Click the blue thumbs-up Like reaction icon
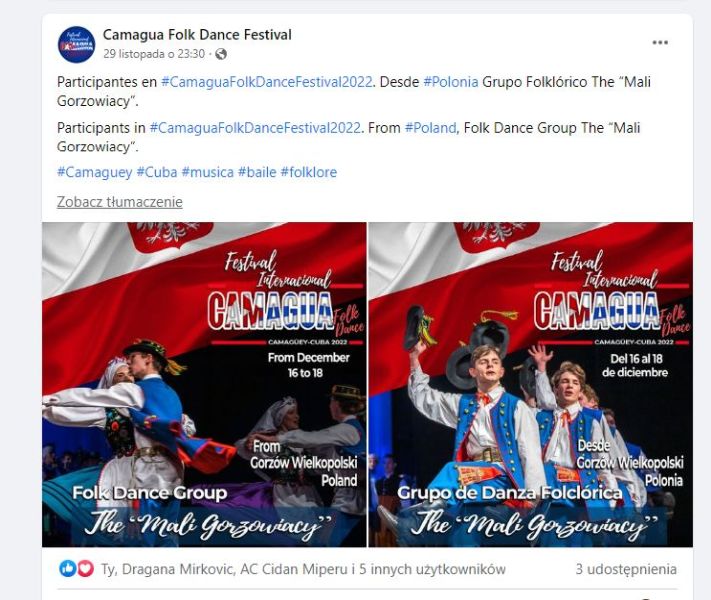This screenshot has height=600, width=711. (x=68, y=568)
